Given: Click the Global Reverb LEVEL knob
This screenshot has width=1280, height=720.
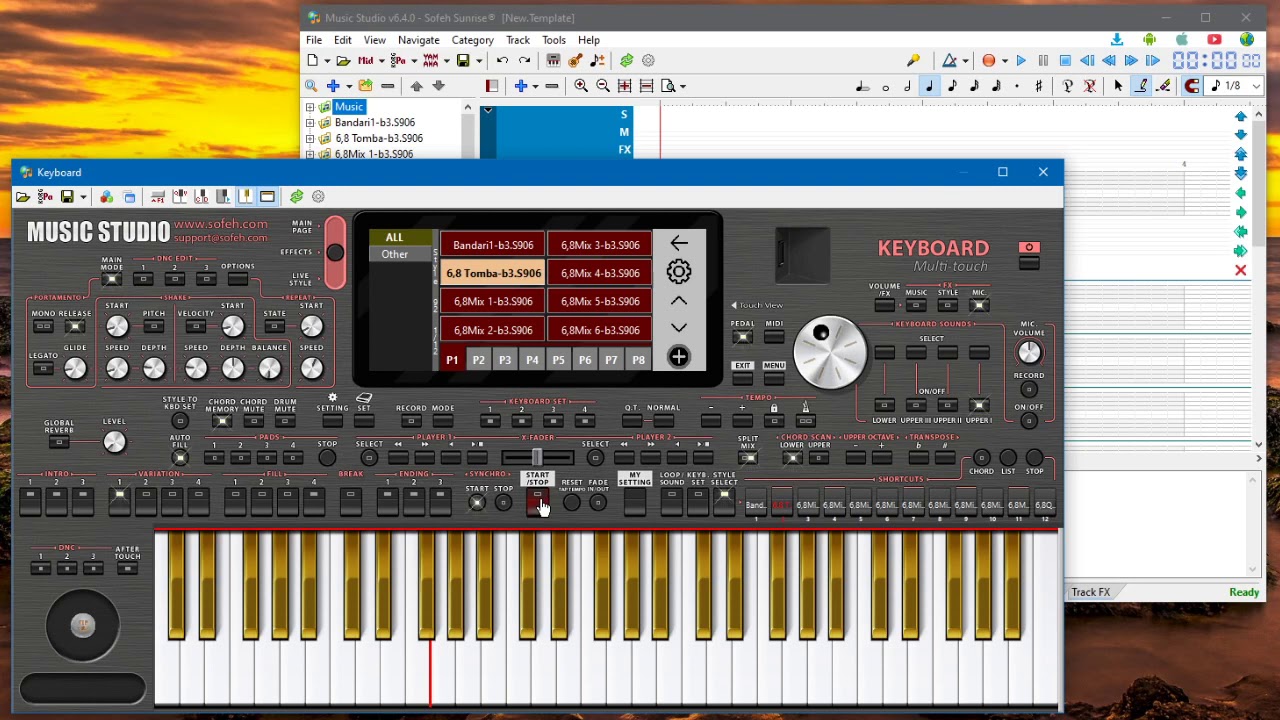Looking at the screenshot, I should click(x=114, y=442).
